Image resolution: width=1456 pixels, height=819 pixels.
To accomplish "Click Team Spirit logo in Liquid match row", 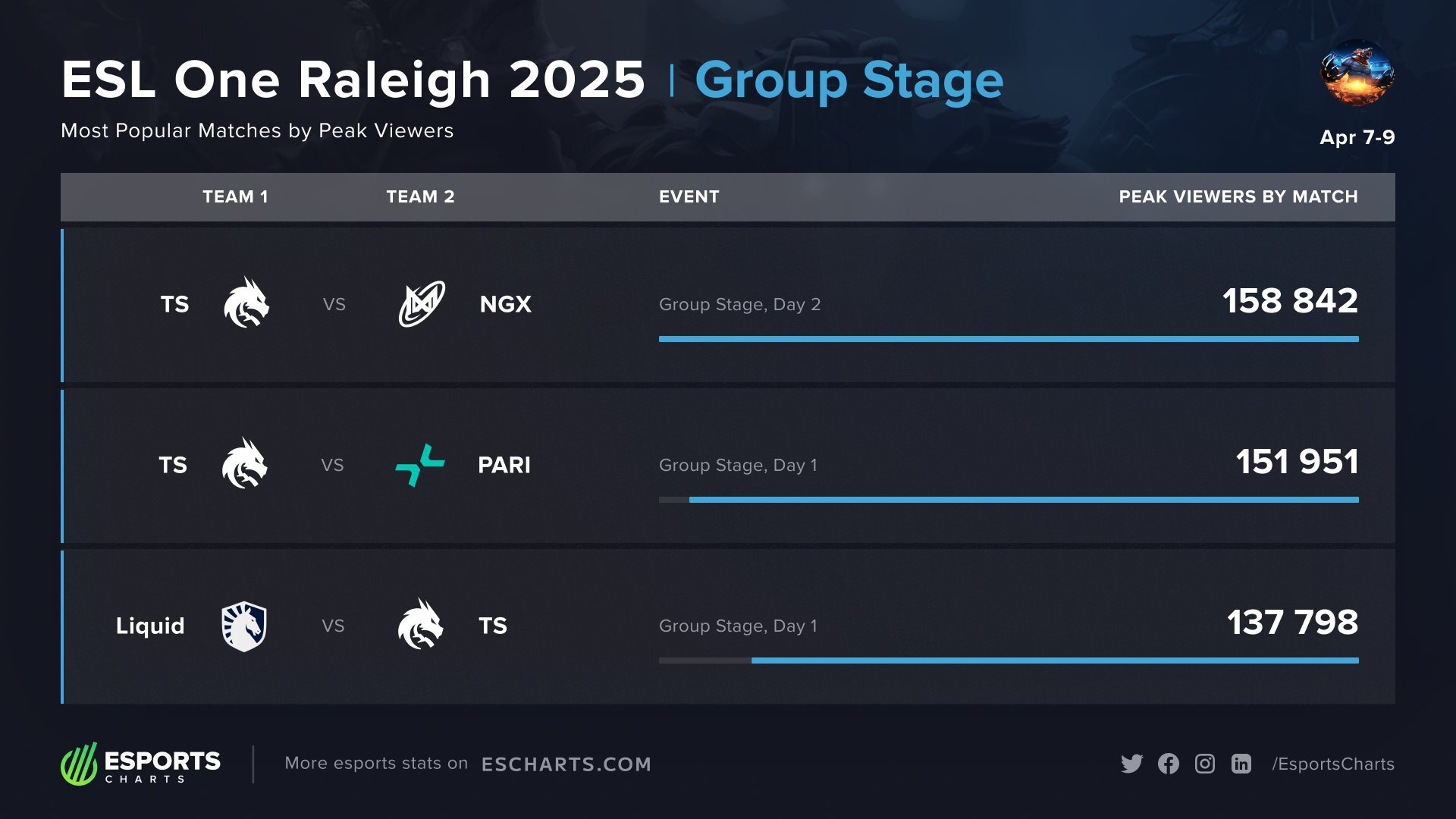I will 420,625.
